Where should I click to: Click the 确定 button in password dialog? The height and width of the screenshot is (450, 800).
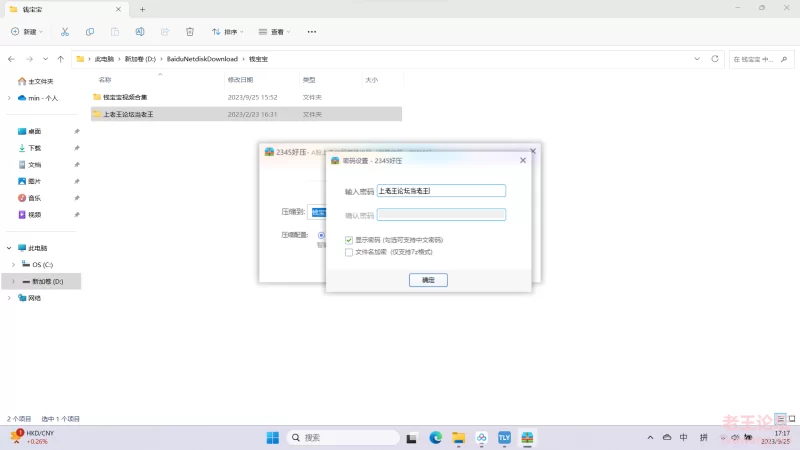pos(428,281)
